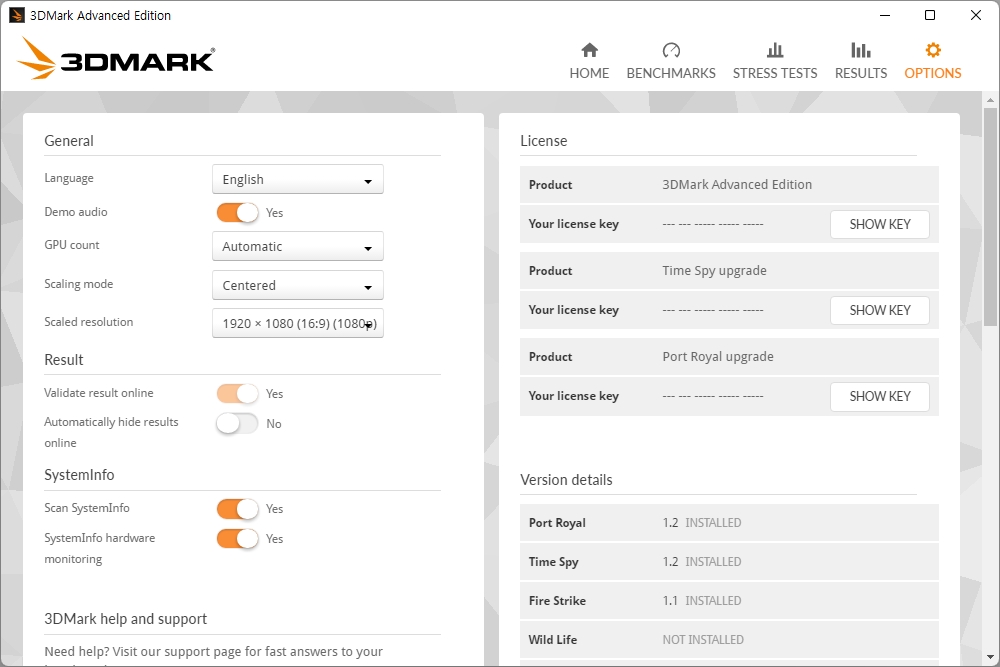Show key for Time Spy upgrade
This screenshot has width=1000, height=667.
[x=879, y=311]
